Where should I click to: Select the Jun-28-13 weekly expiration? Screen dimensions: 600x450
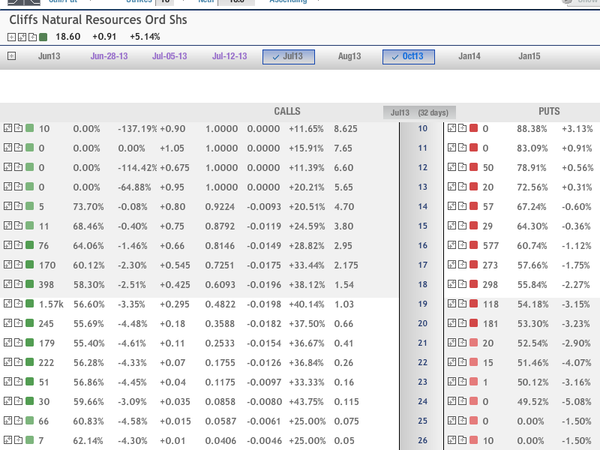(x=109, y=56)
